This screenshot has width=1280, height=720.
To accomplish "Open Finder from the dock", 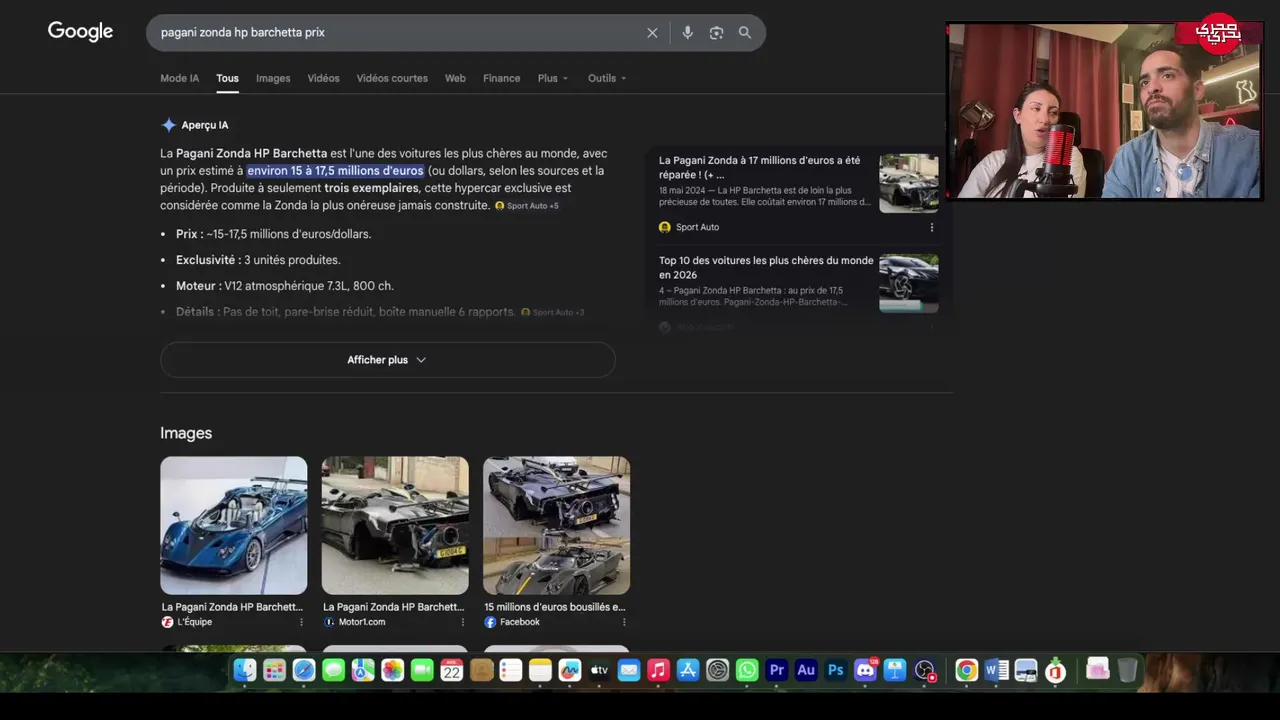I will click(x=245, y=671).
